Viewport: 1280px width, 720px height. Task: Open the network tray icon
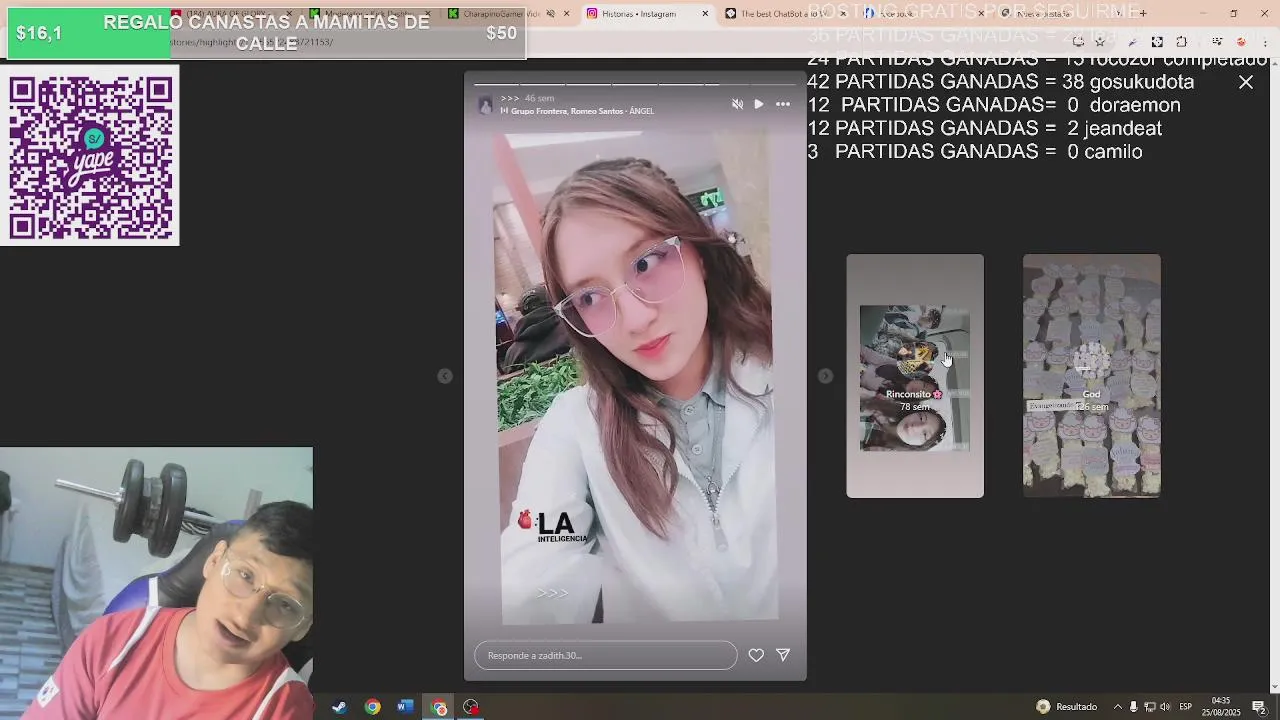coord(1150,707)
